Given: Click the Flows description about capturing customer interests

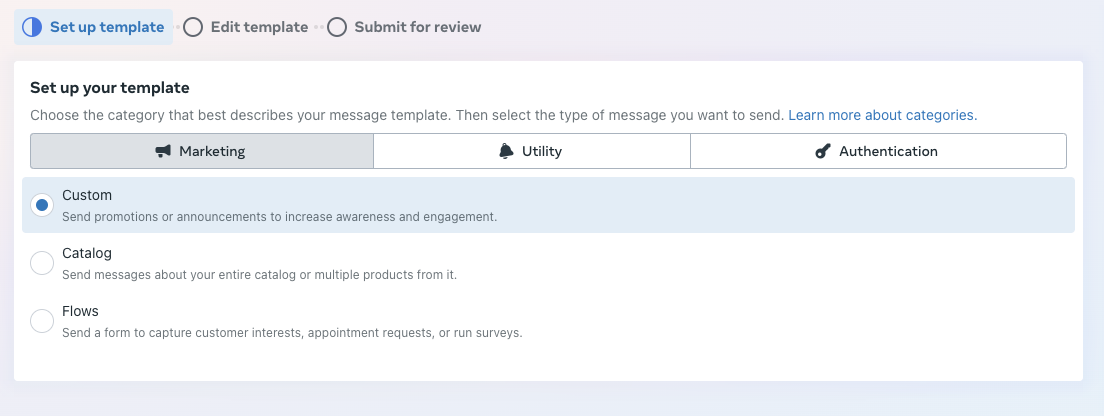Looking at the screenshot, I should click(291, 332).
